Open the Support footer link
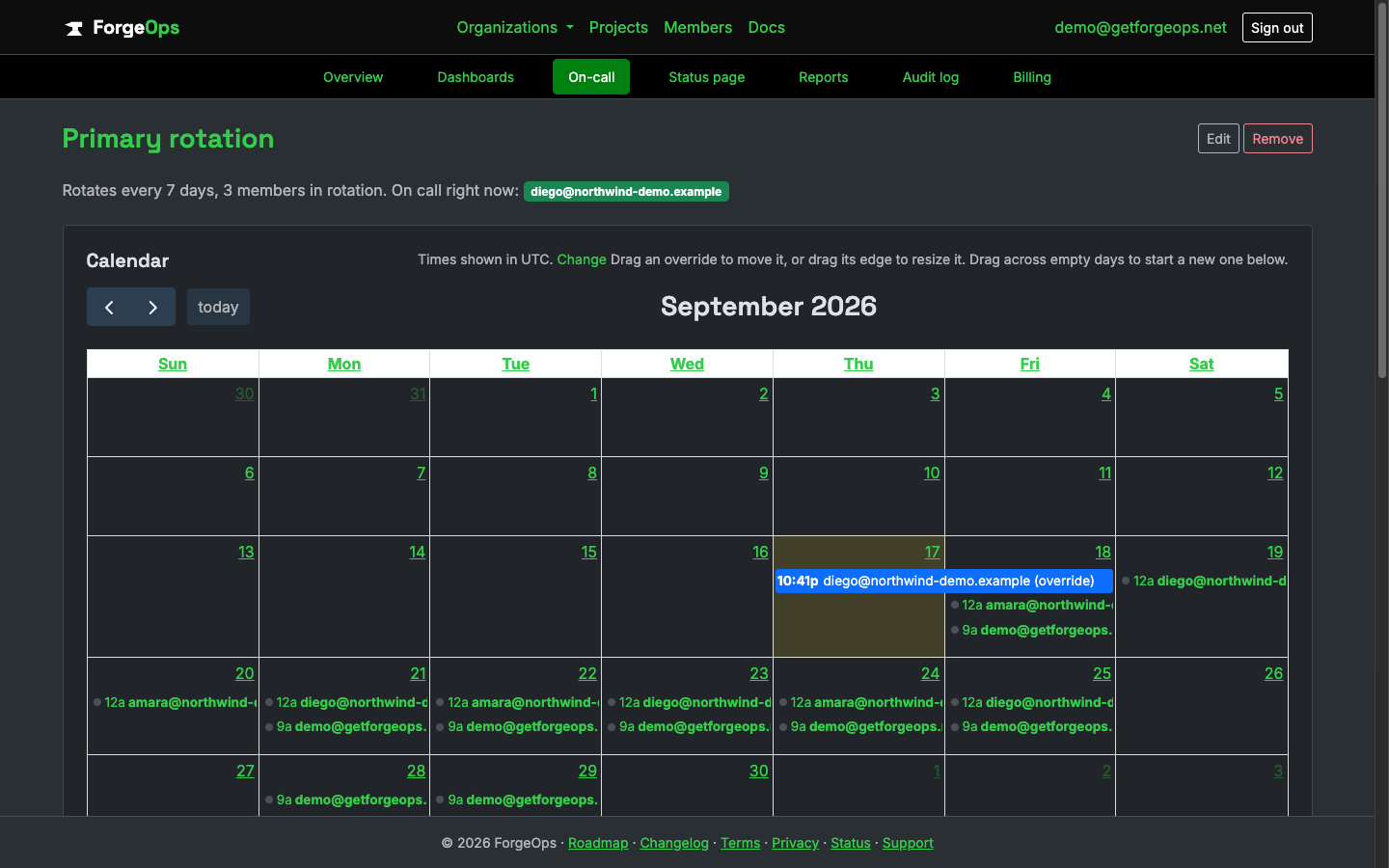Image resolution: width=1389 pixels, height=868 pixels. [908, 843]
